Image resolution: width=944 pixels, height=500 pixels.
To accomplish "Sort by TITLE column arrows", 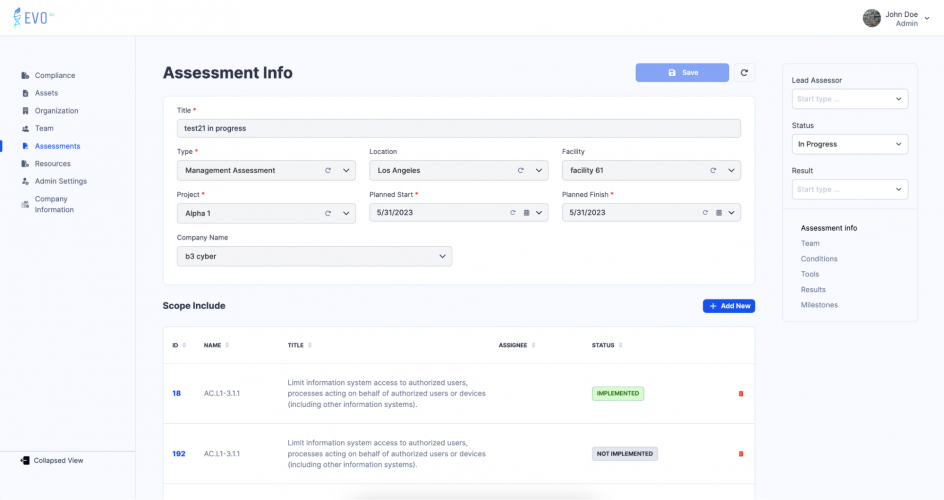I will coord(309,345).
